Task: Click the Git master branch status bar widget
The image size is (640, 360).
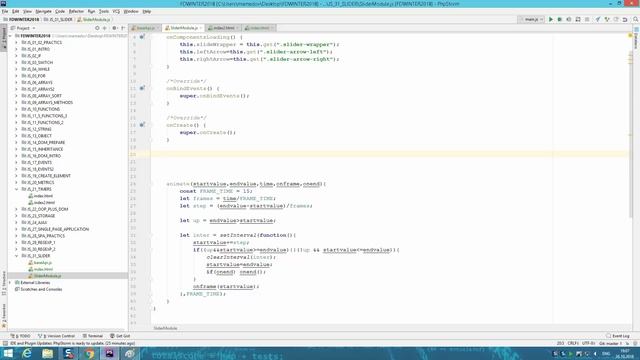Action: tap(610, 344)
